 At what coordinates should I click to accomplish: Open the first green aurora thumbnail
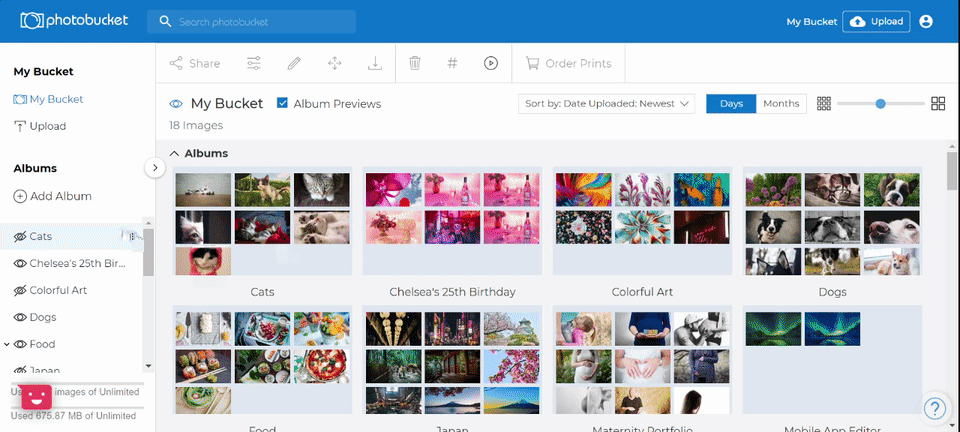[773, 329]
